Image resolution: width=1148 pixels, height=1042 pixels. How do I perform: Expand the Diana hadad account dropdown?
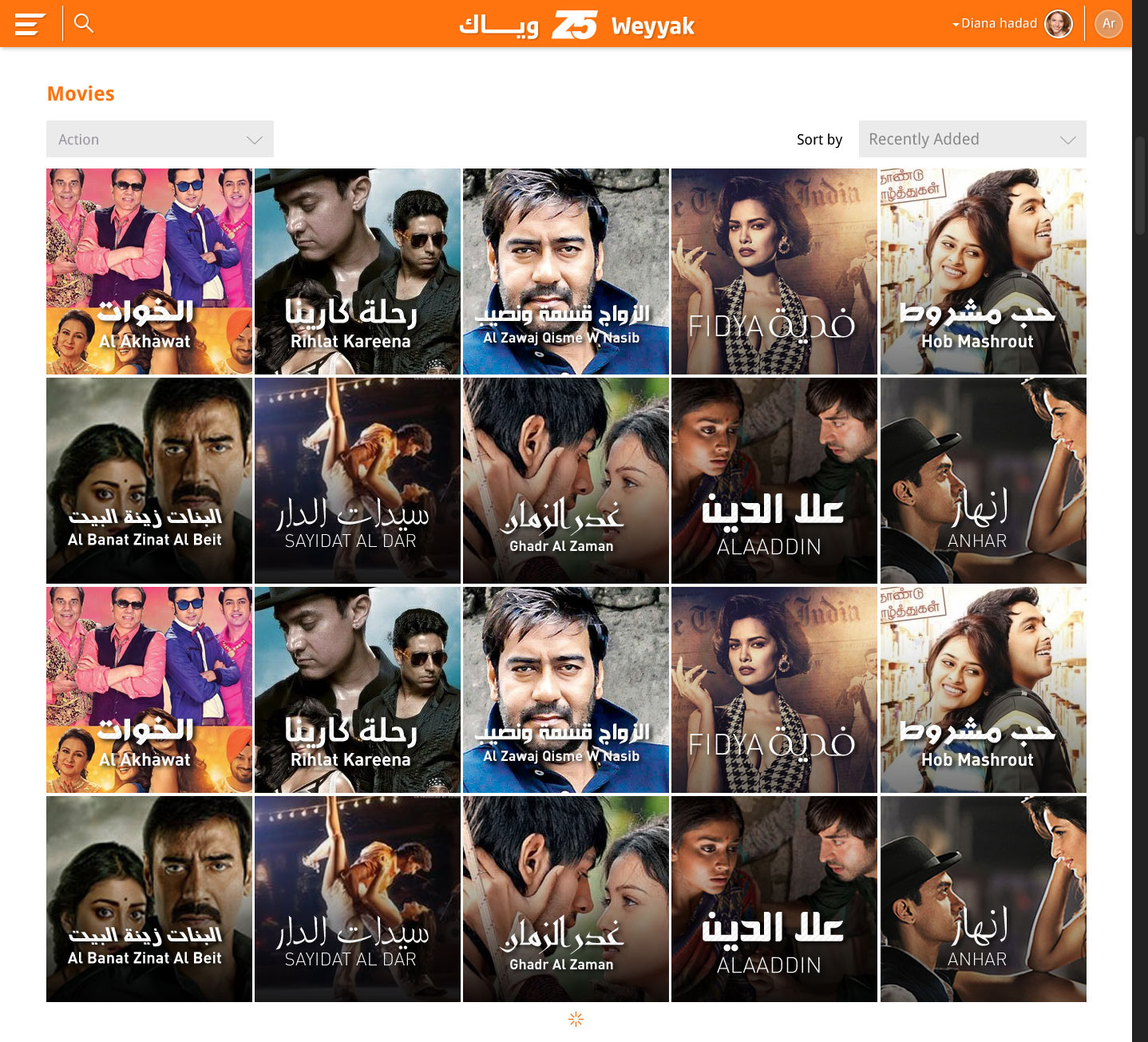[x=995, y=24]
